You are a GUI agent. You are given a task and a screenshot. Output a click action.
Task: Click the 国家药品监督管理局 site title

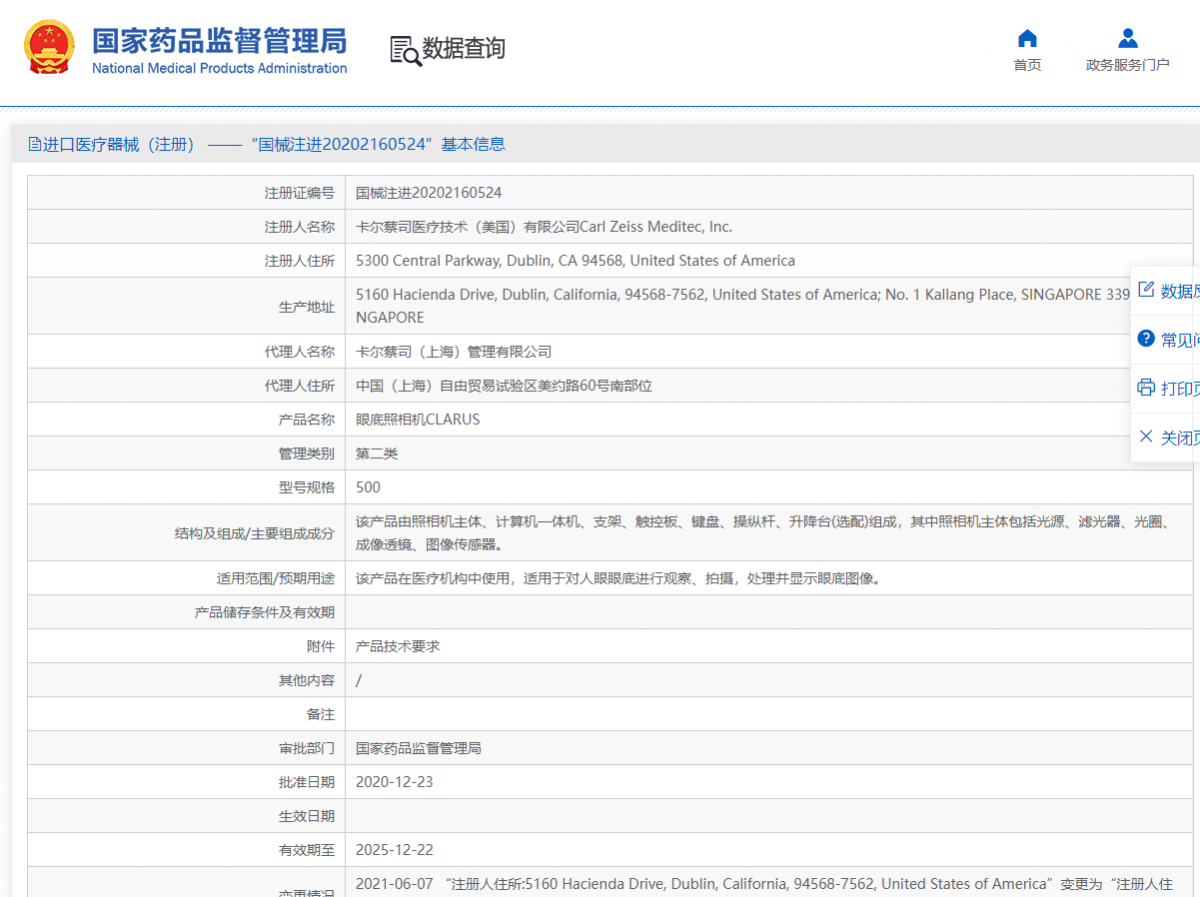pyautogui.click(x=219, y=40)
